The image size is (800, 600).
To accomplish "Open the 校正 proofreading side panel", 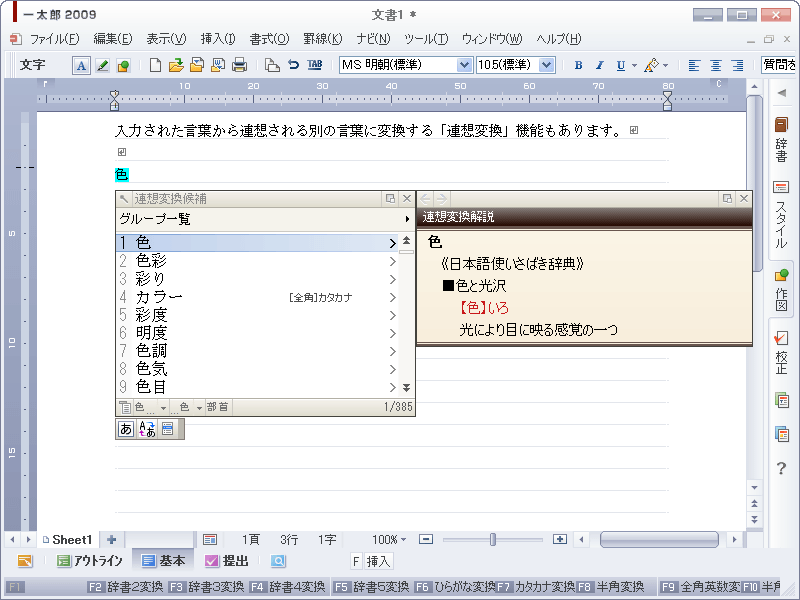I will pos(781,351).
